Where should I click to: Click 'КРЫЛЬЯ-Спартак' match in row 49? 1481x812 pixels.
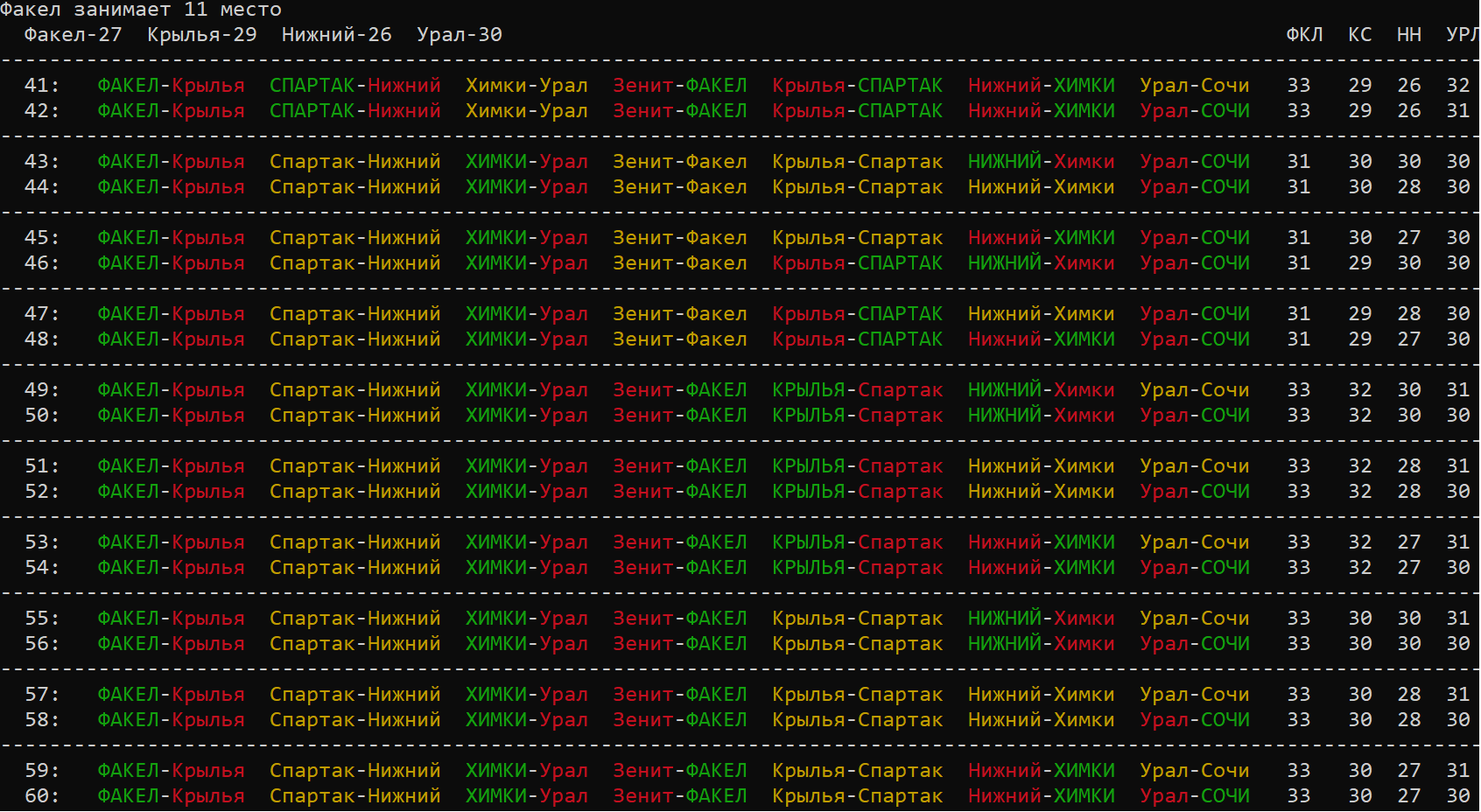tap(858, 390)
